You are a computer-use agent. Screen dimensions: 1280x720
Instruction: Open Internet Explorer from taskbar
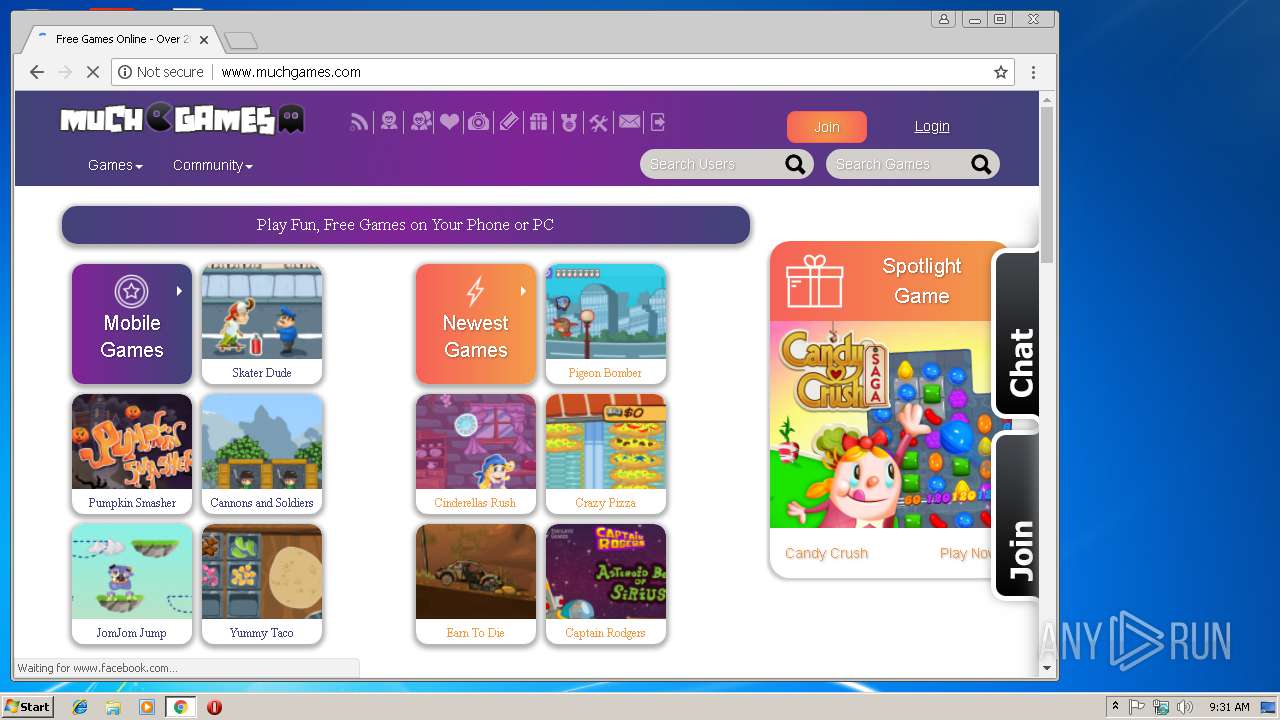click(x=80, y=707)
